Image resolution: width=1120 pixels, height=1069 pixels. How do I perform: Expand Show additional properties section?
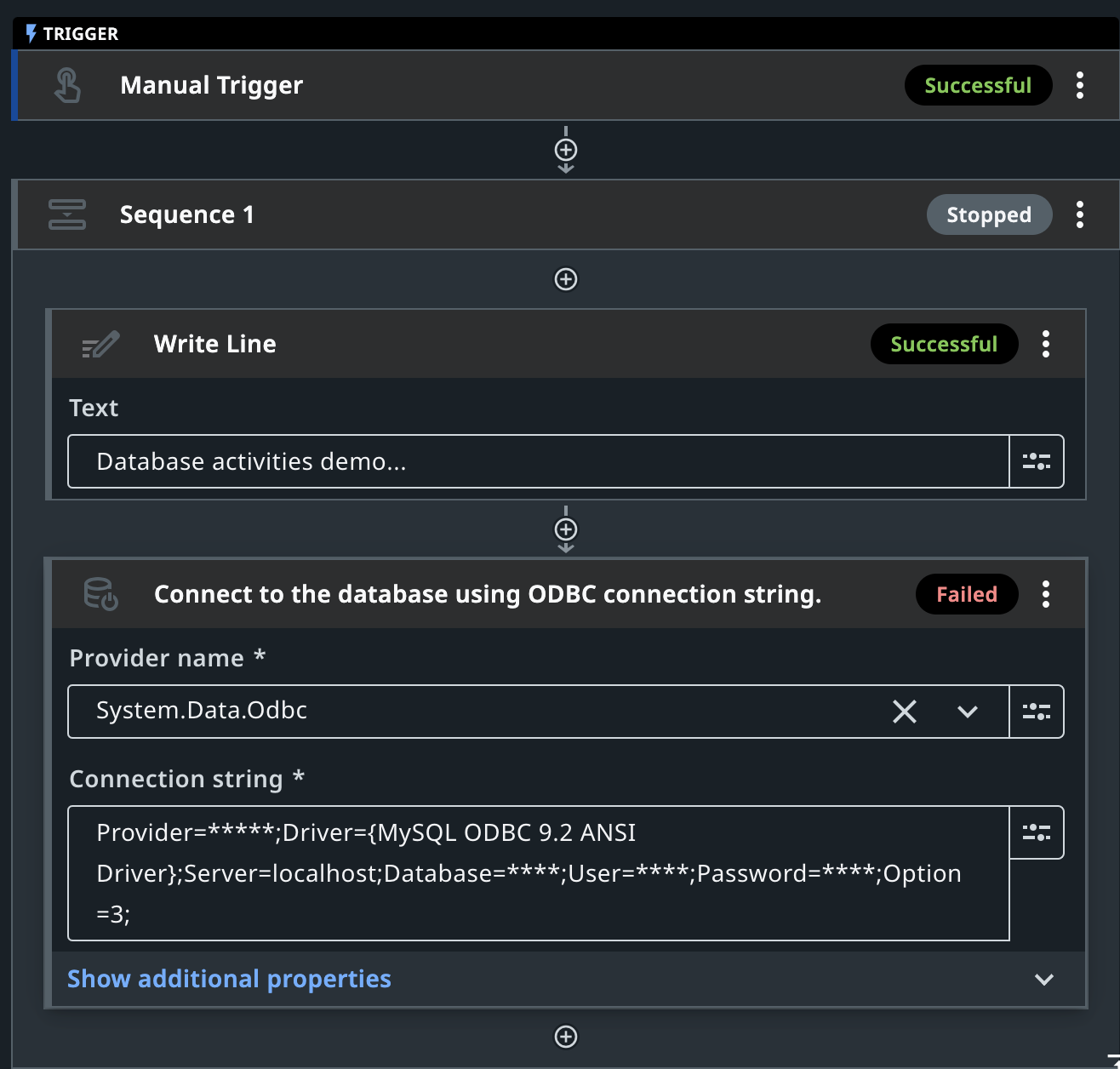(x=1044, y=980)
